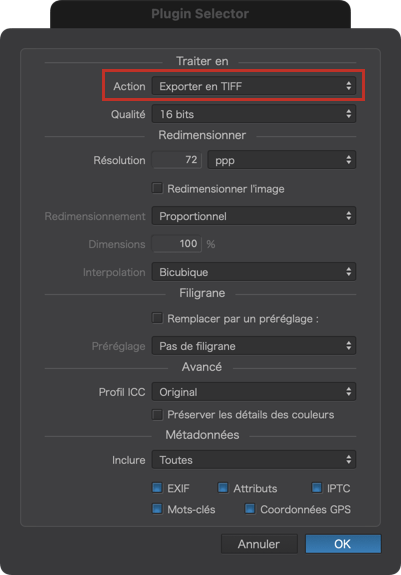Screen dimensions: 401x575
Task: Enable the Redimensionner l'image checkbox
Action: click(157, 188)
